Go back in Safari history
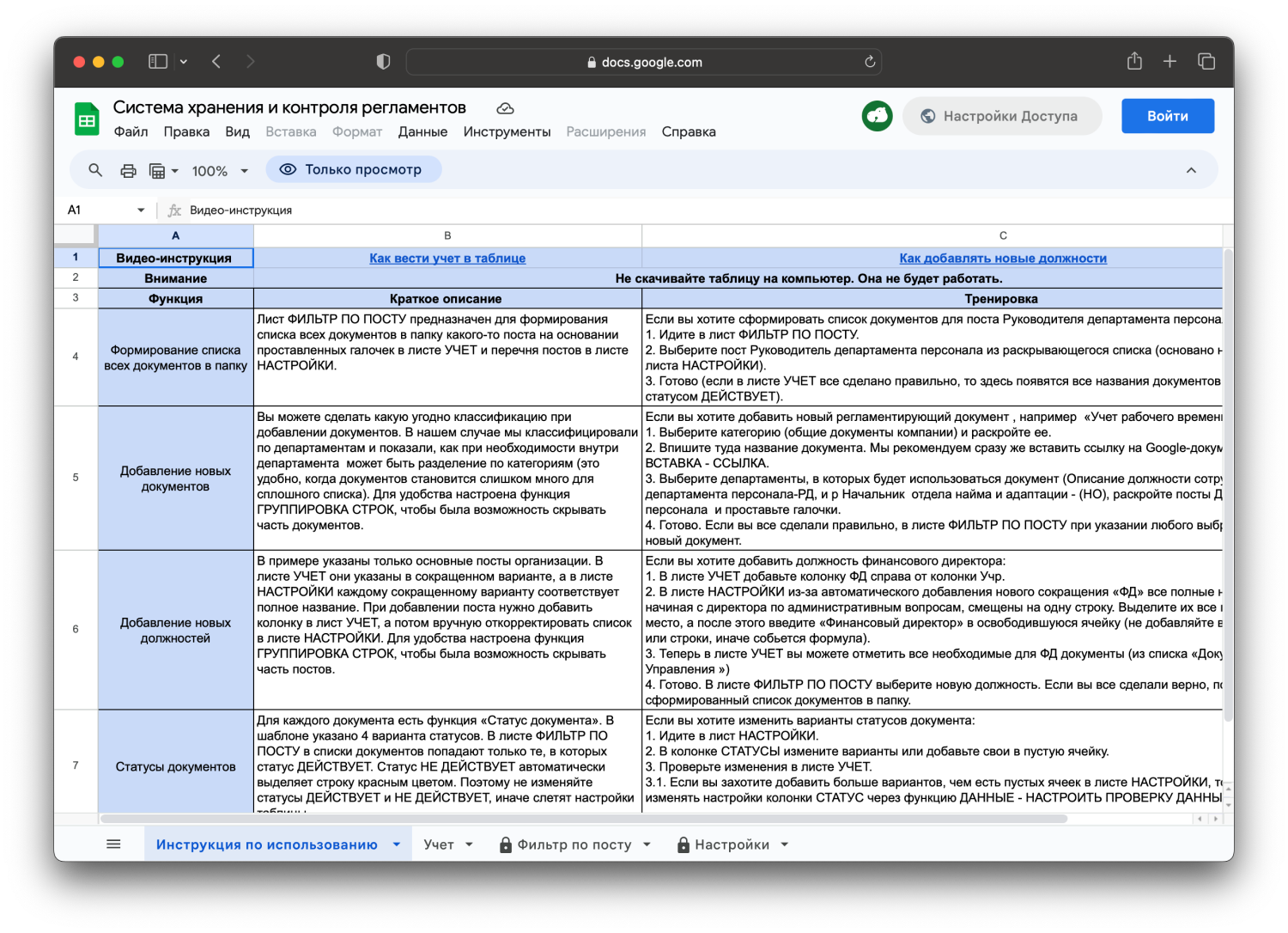This screenshot has height=933, width=1288. [216, 62]
